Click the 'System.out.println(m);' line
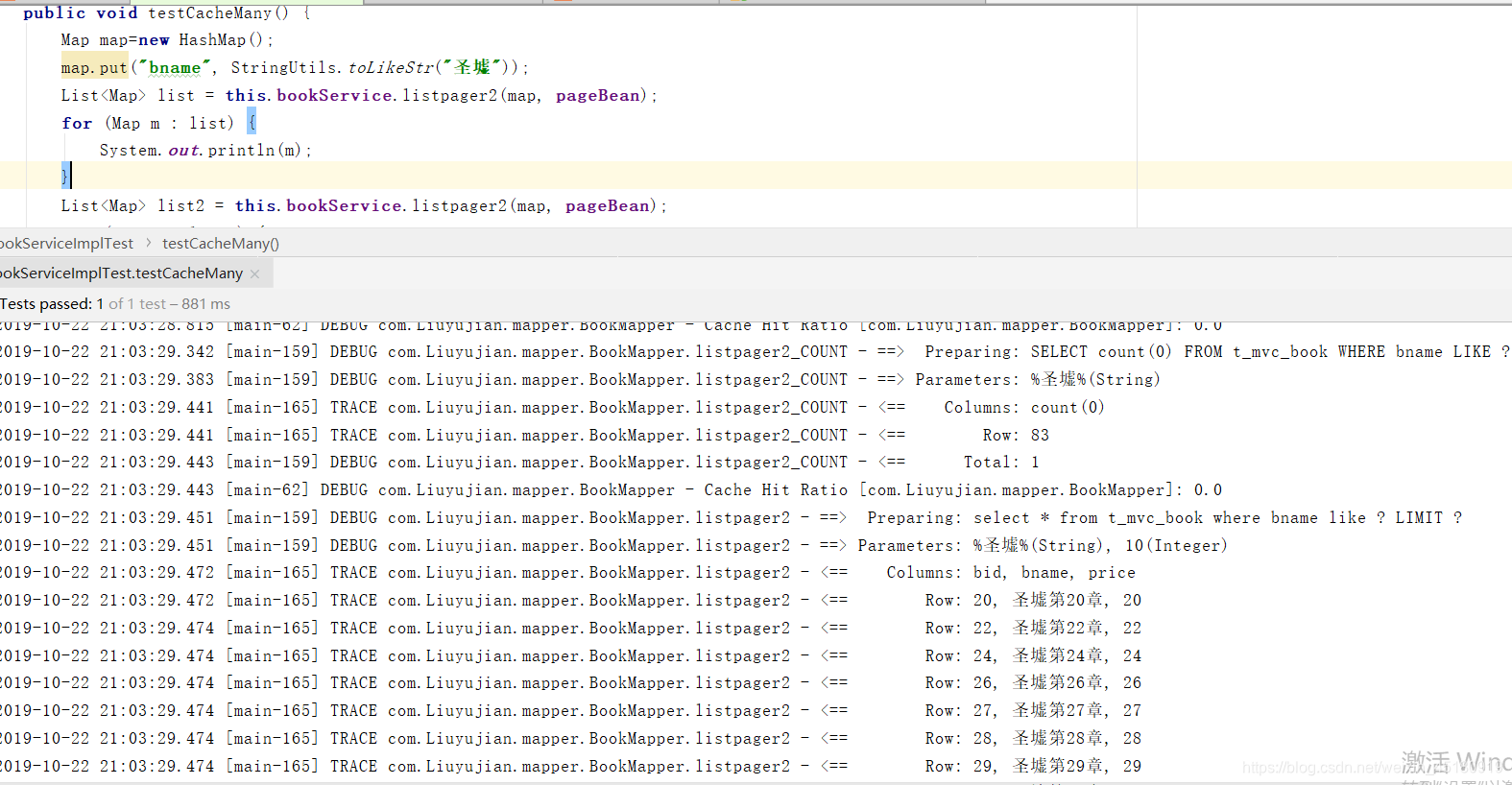Screen dimensions: 1512x785 click(205, 151)
